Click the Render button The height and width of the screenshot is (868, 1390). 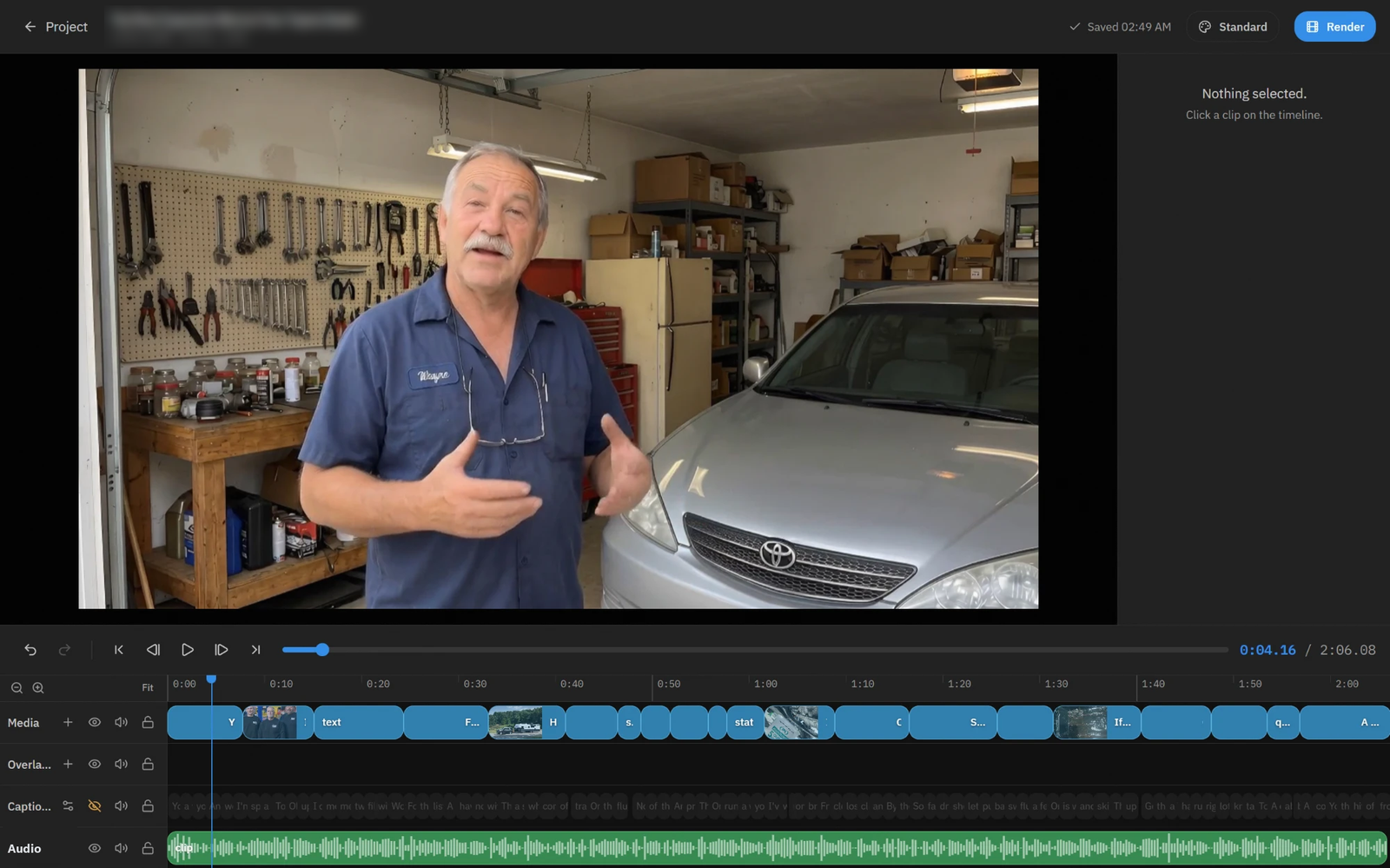(x=1334, y=27)
